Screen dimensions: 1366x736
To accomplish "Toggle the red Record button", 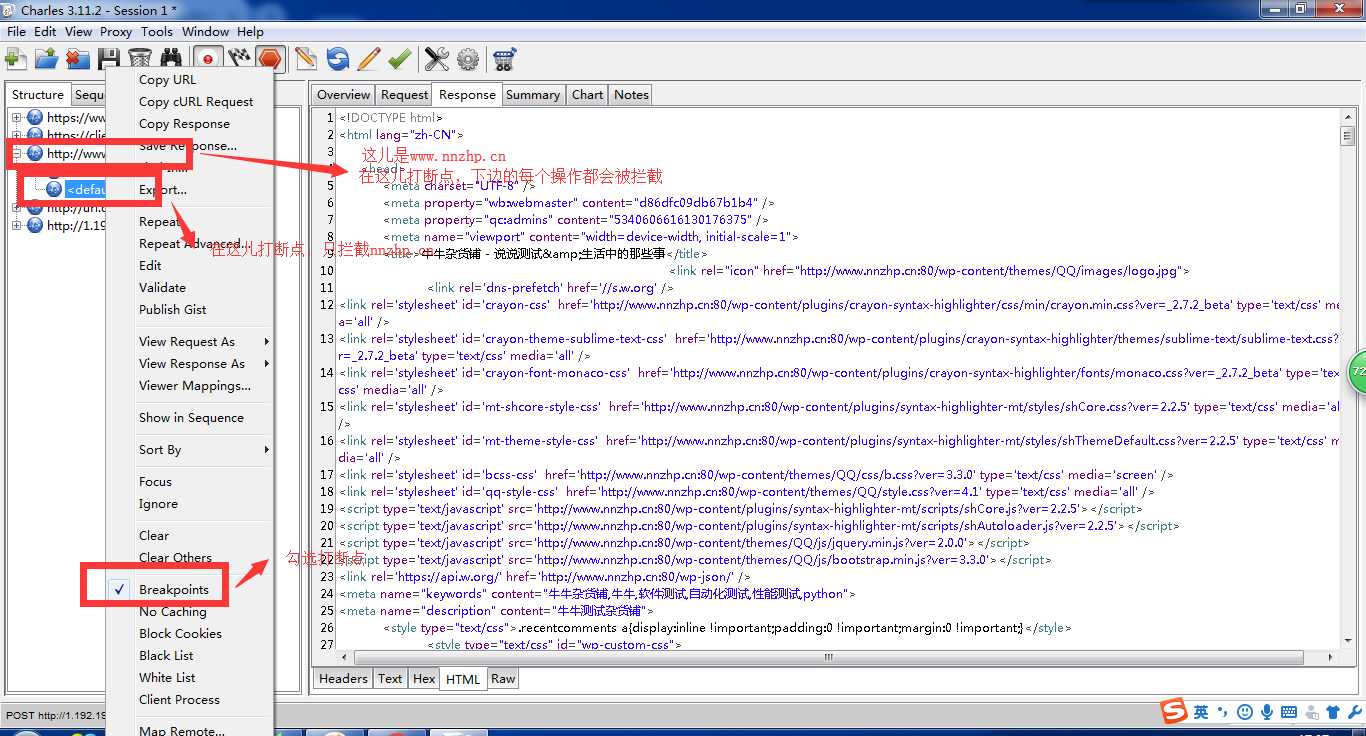I will click(x=208, y=59).
